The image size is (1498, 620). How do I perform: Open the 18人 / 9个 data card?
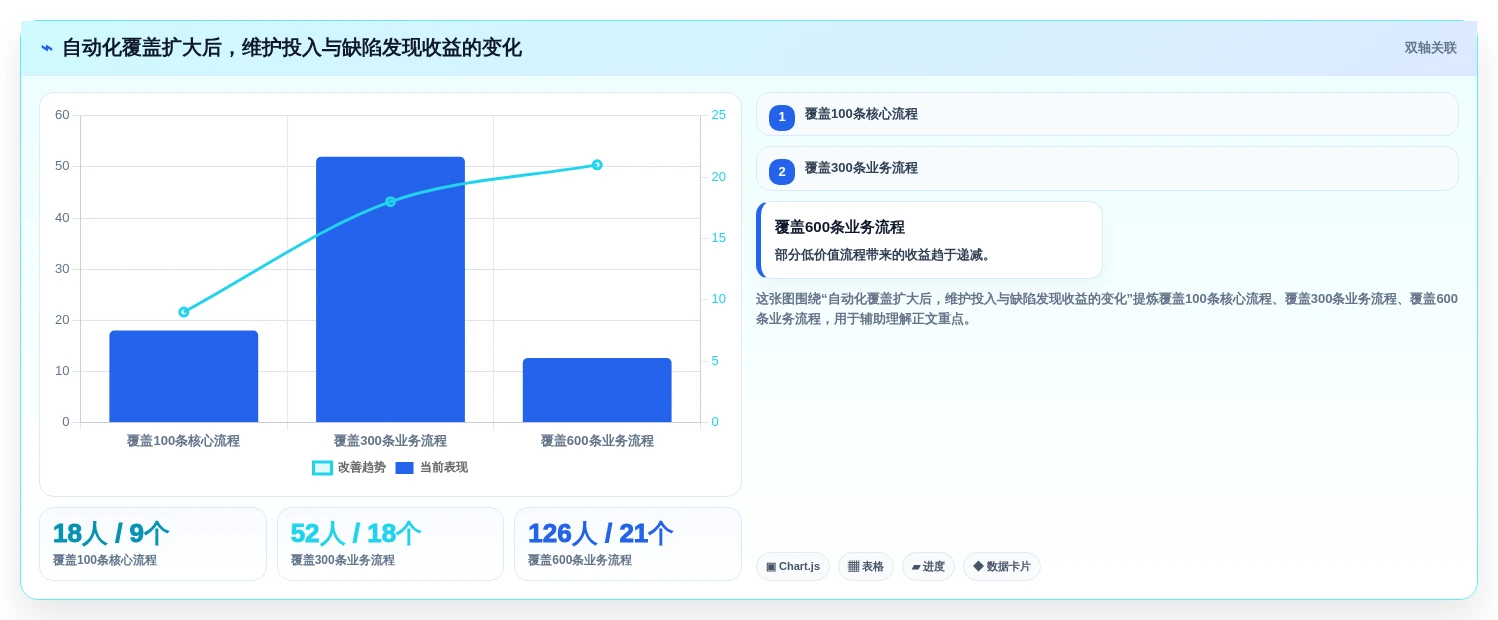153,544
